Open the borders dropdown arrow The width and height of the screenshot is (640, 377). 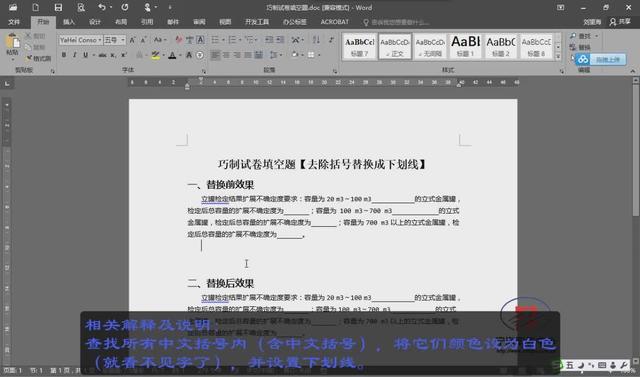tap(319, 55)
